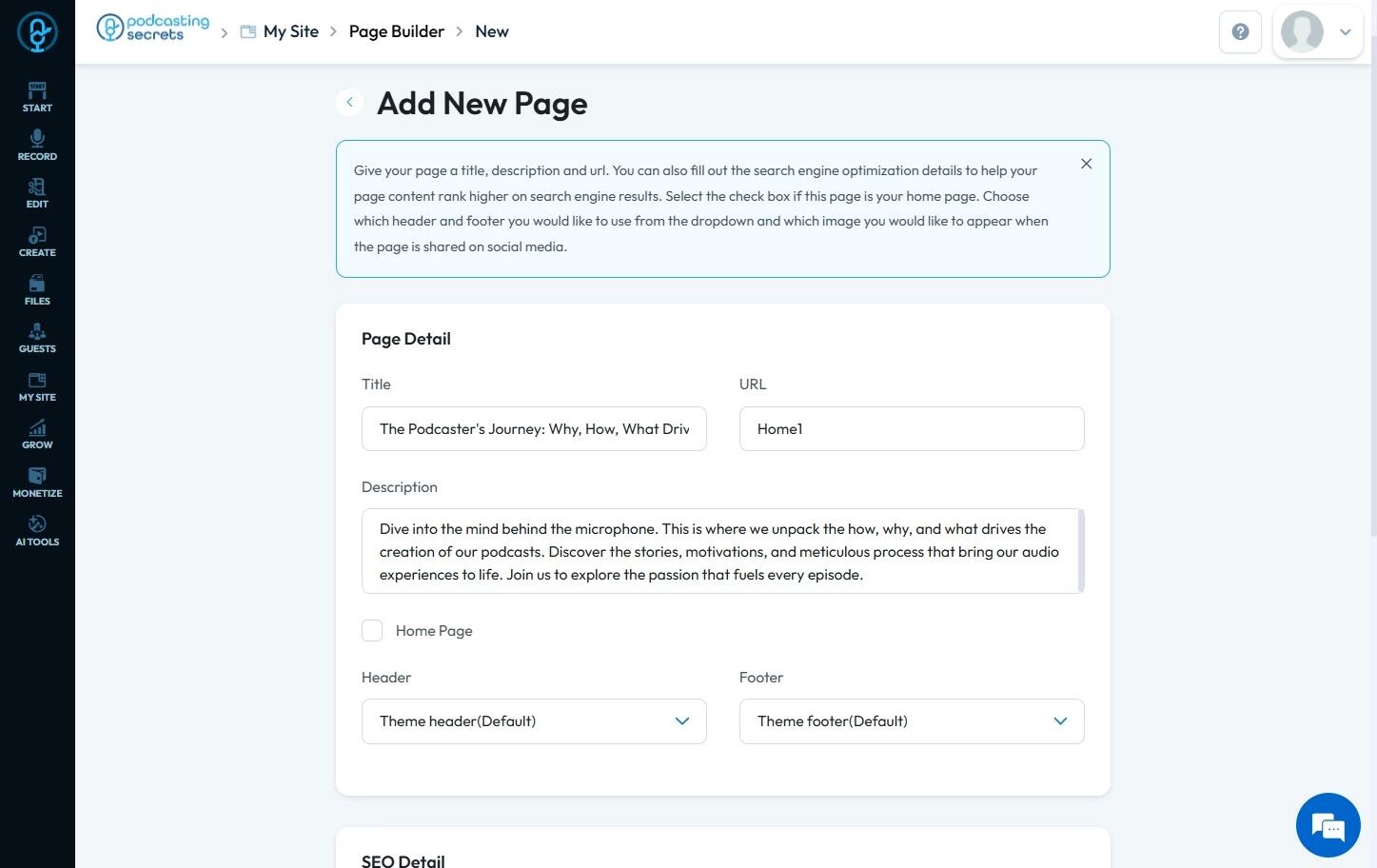Dismiss the info banner with the X
Image resolution: width=1377 pixels, height=868 pixels.
pyautogui.click(x=1086, y=164)
